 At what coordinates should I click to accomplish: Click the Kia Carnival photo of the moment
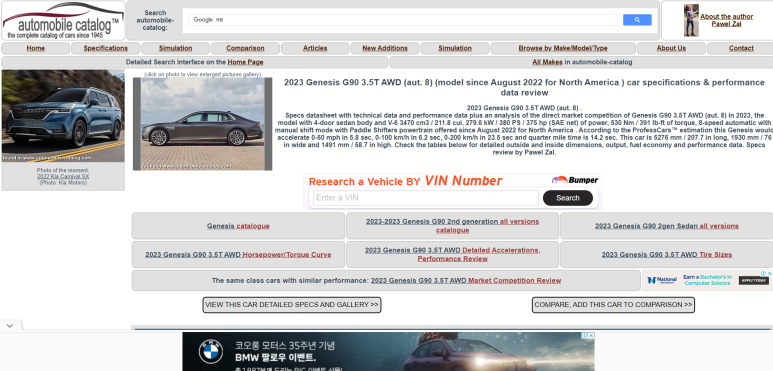pyautogui.click(x=63, y=116)
